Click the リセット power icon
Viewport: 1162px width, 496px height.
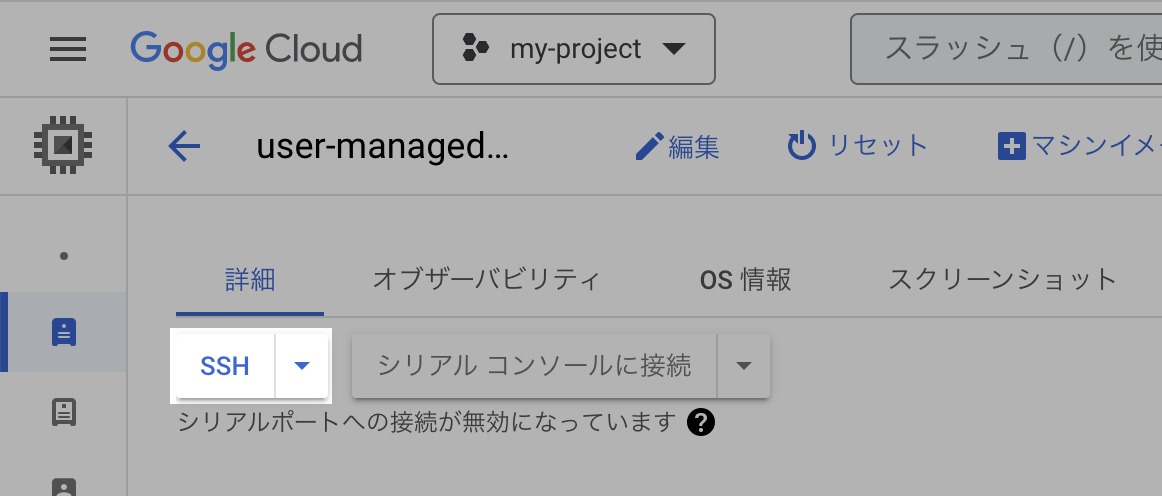[x=802, y=147]
